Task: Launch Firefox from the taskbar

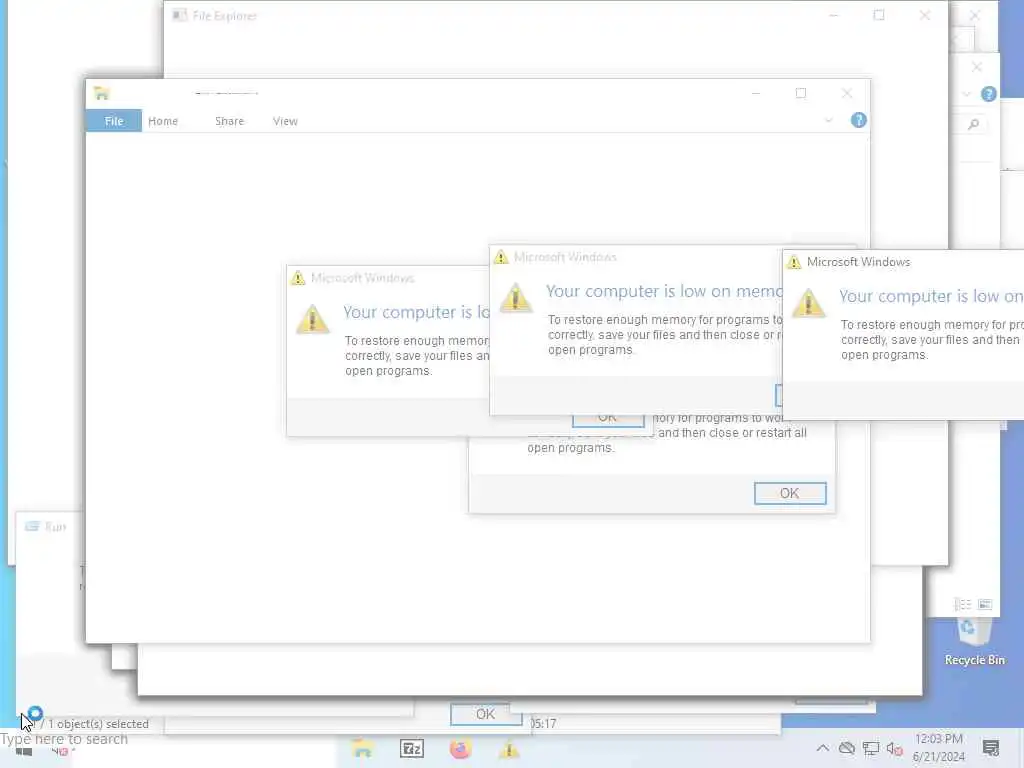Action: click(460, 749)
